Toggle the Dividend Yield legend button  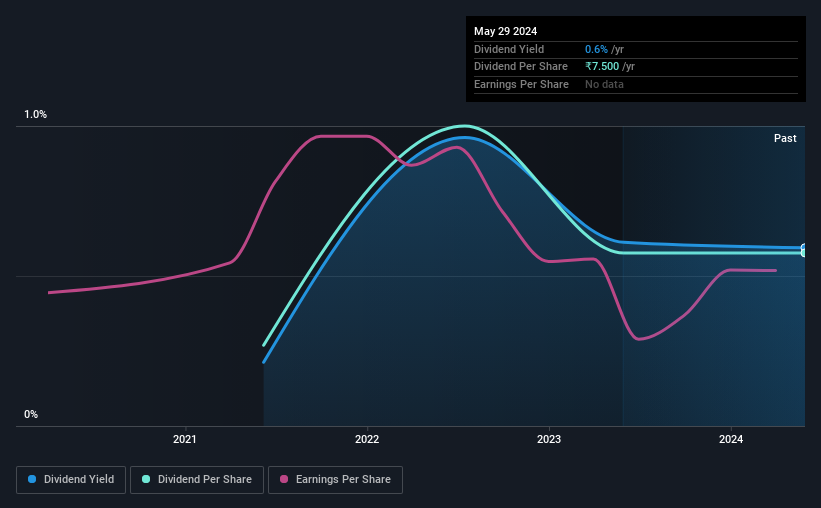point(71,480)
